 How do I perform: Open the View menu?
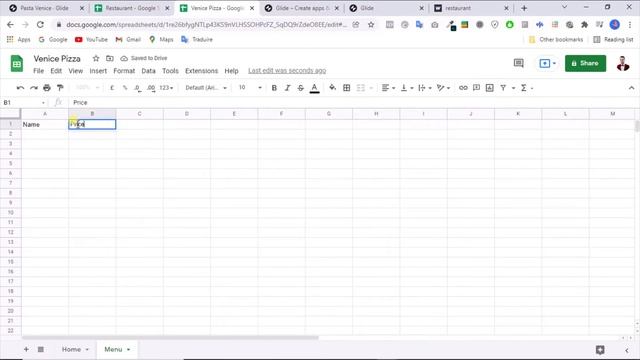[76, 71]
